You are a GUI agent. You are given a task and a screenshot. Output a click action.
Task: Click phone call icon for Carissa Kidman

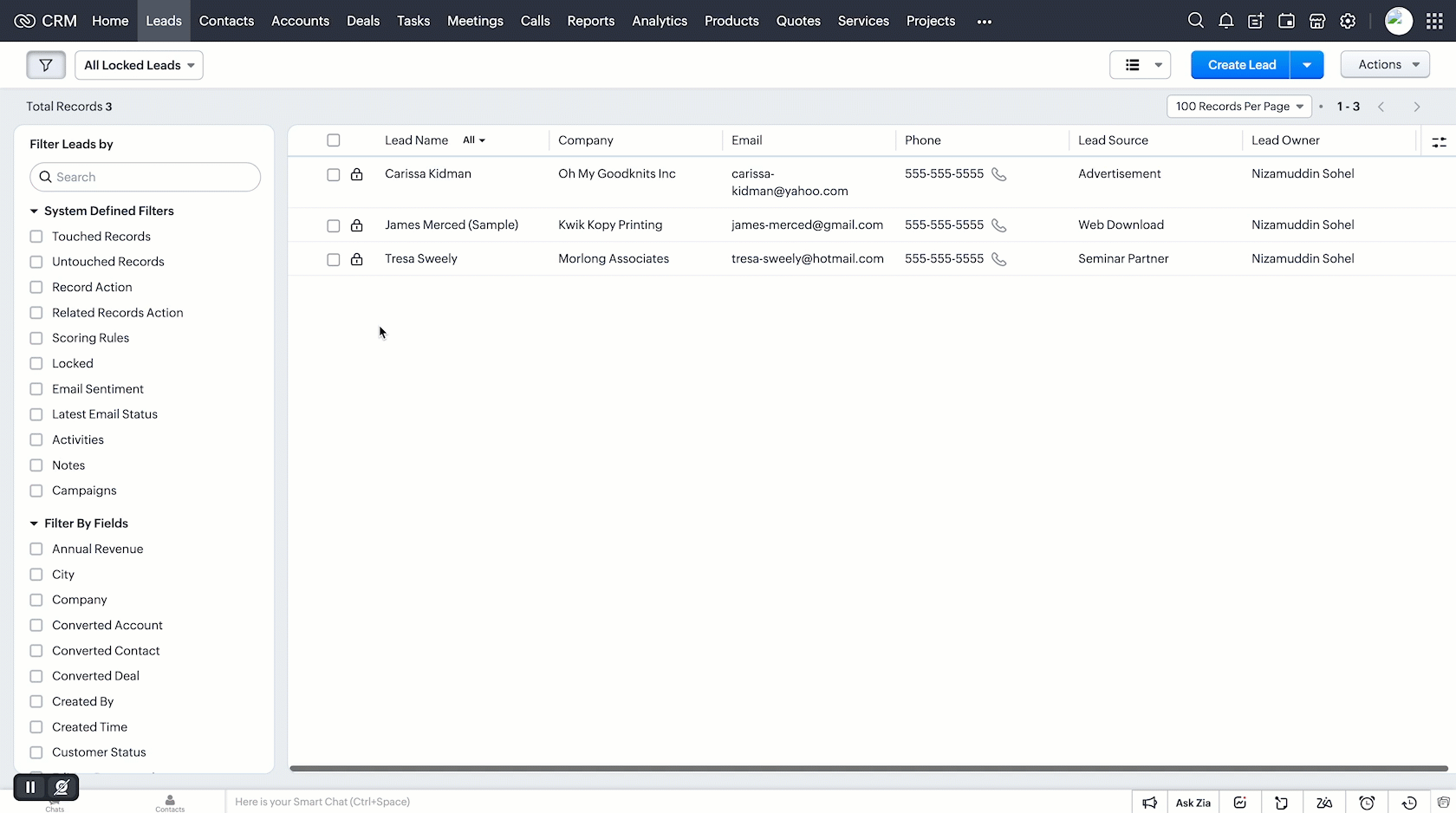click(999, 174)
